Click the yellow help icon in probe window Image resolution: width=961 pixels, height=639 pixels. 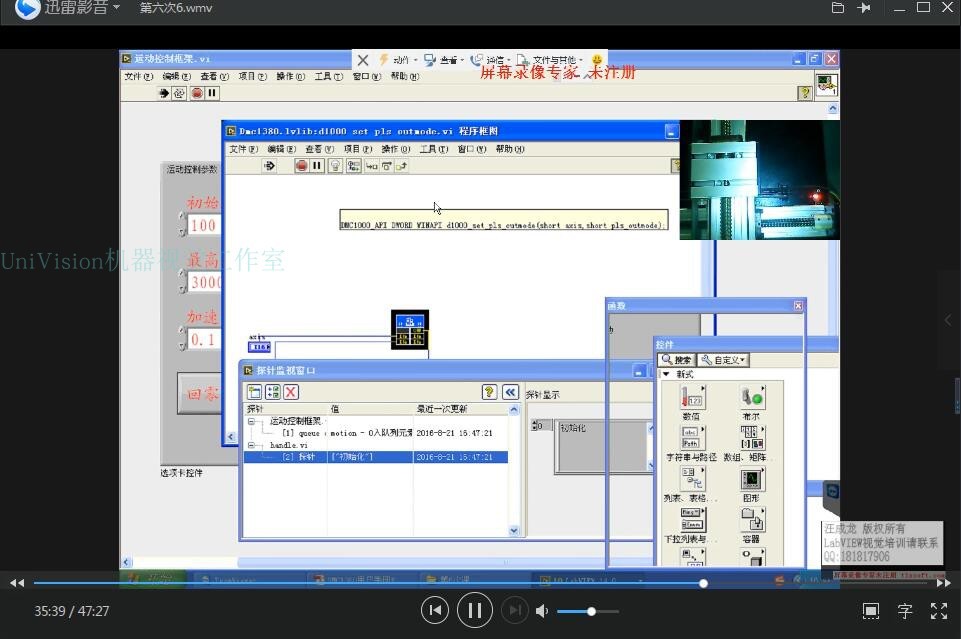click(x=489, y=392)
